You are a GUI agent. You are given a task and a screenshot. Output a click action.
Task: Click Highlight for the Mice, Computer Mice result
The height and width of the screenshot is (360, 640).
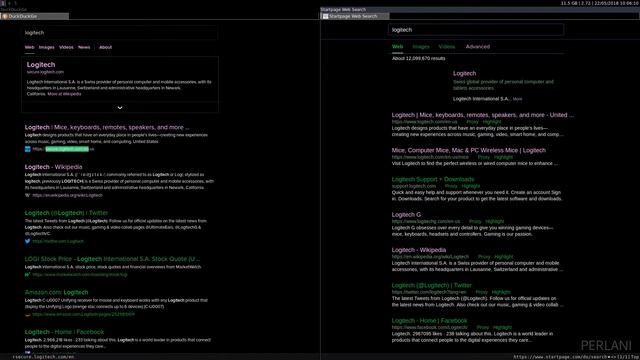(503, 157)
